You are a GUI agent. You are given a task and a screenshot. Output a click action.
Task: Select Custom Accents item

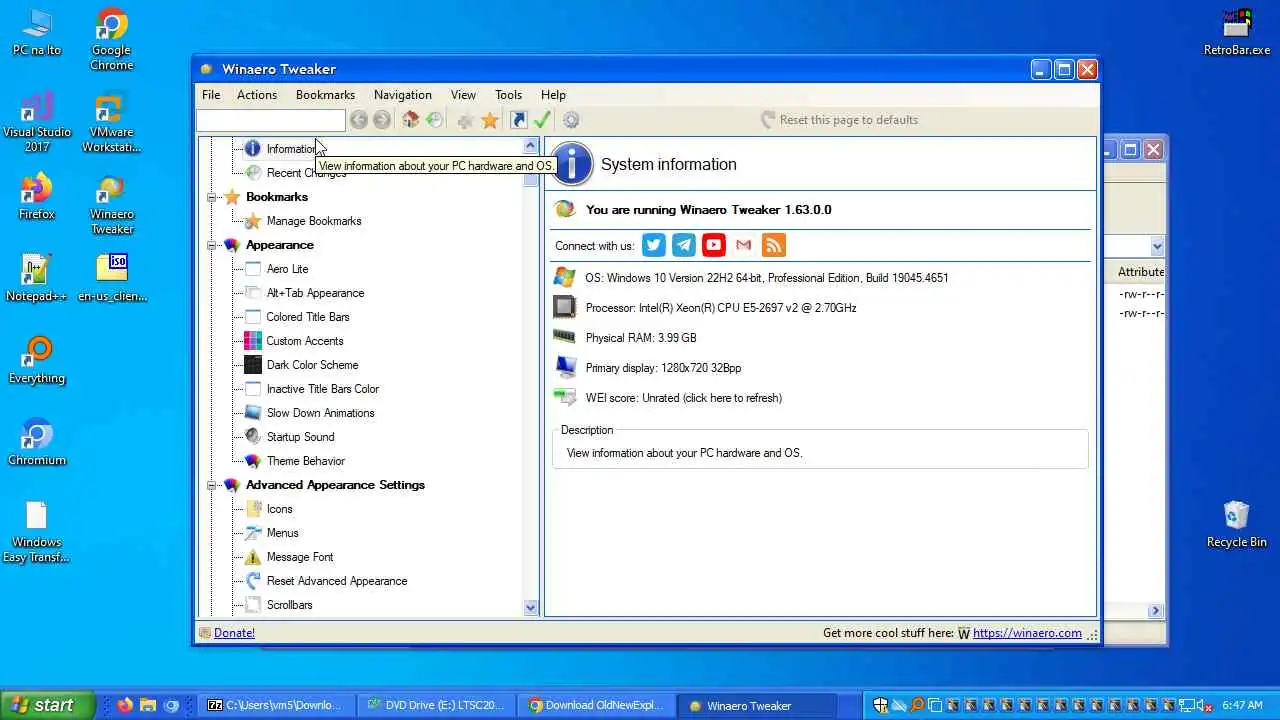(x=304, y=341)
